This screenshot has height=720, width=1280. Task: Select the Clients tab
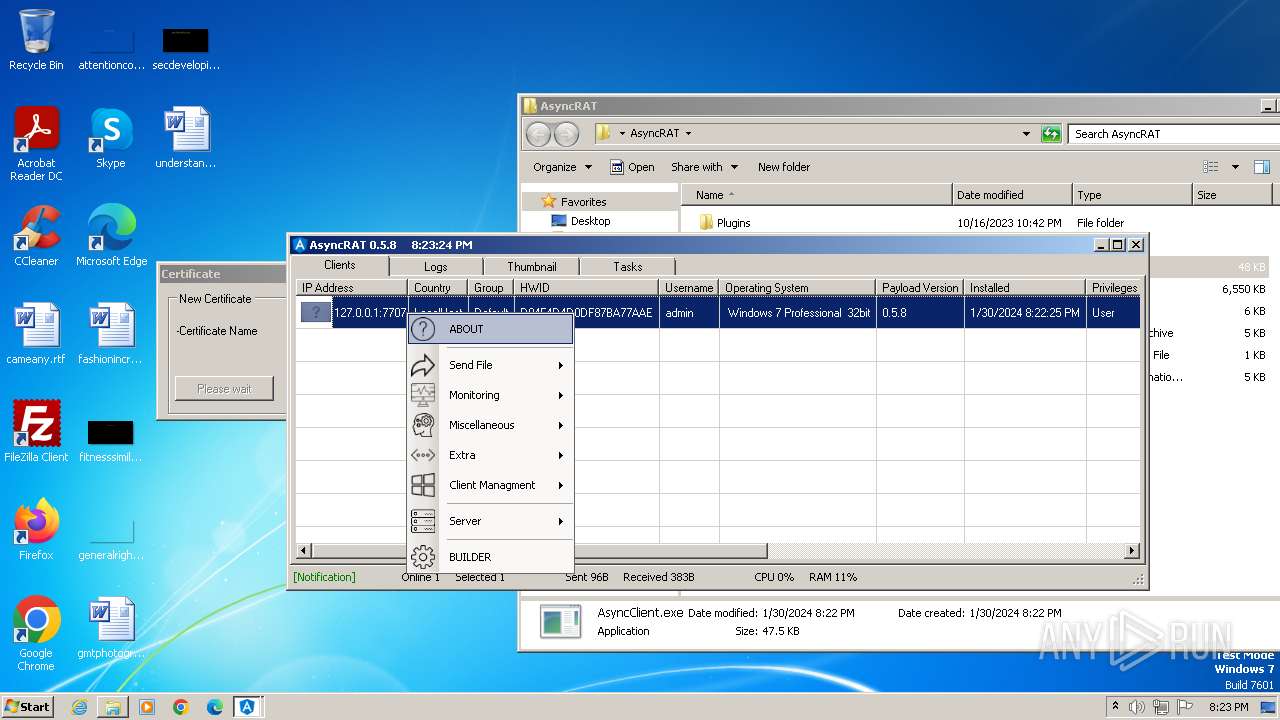[339, 265]
